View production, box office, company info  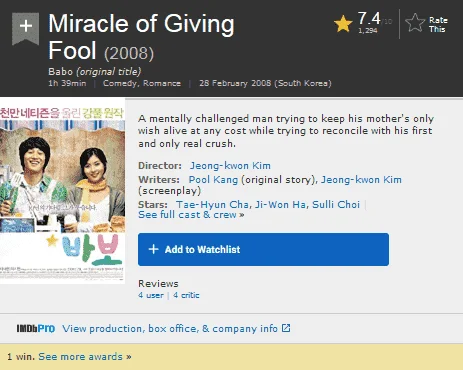pos(170,329)
